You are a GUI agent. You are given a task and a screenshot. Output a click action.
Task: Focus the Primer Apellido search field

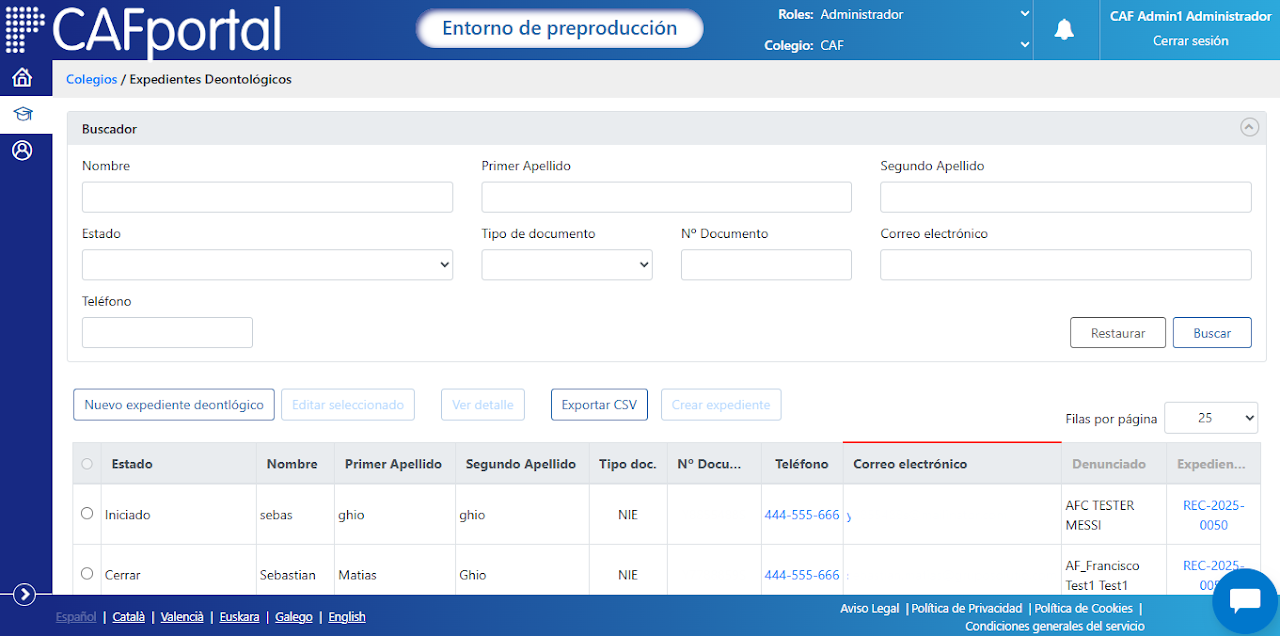667,197
